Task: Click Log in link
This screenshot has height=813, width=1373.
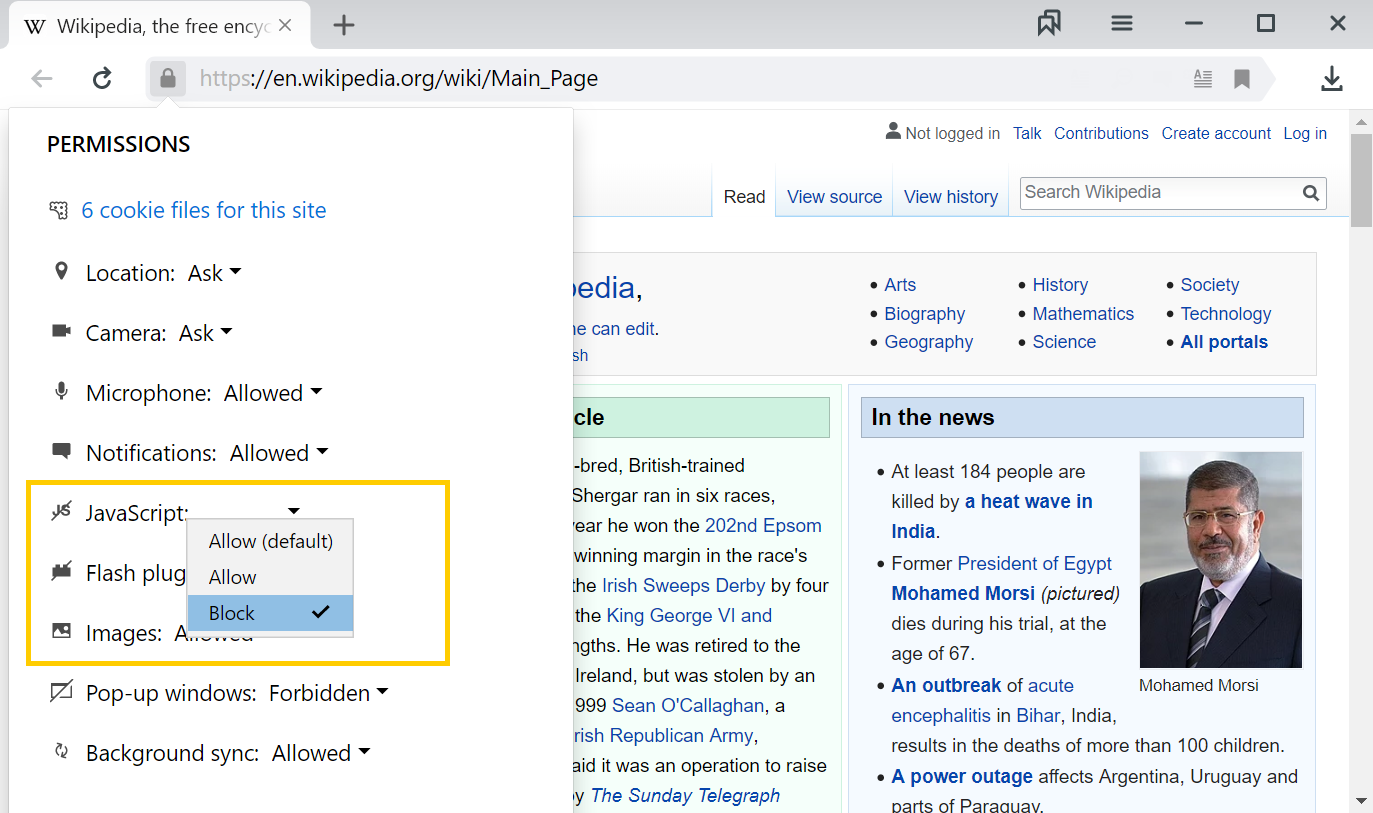Action: (1305, 133)
